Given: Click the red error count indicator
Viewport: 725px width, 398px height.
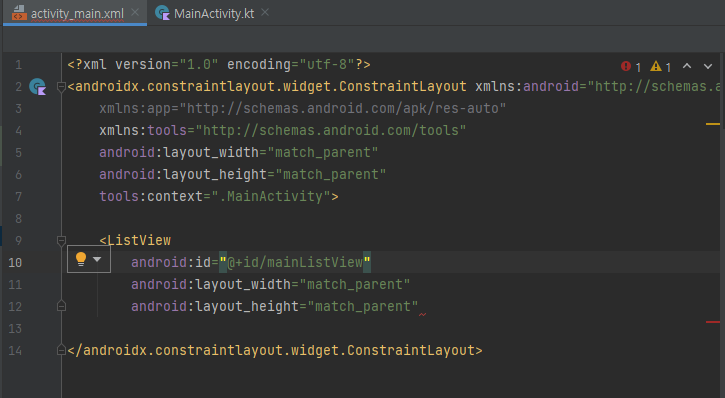Looking at the screenshot, I should click(631, 67).
